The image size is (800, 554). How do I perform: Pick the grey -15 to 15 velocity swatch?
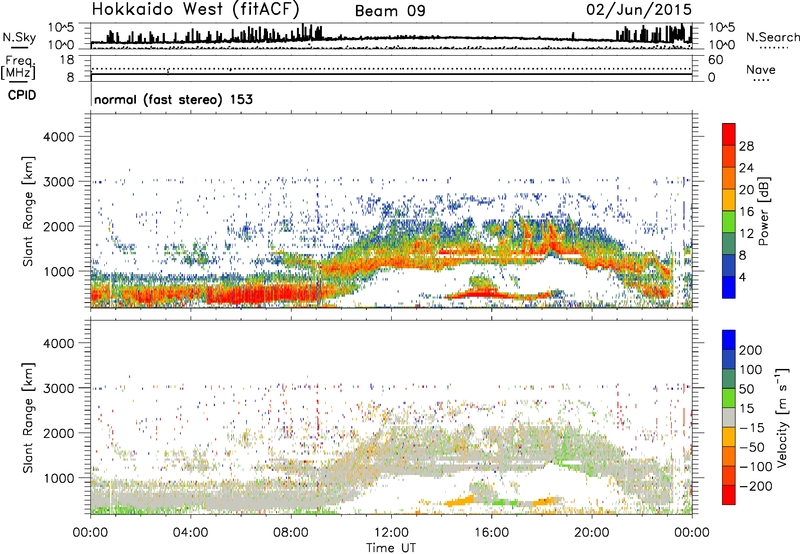[729, 418]
